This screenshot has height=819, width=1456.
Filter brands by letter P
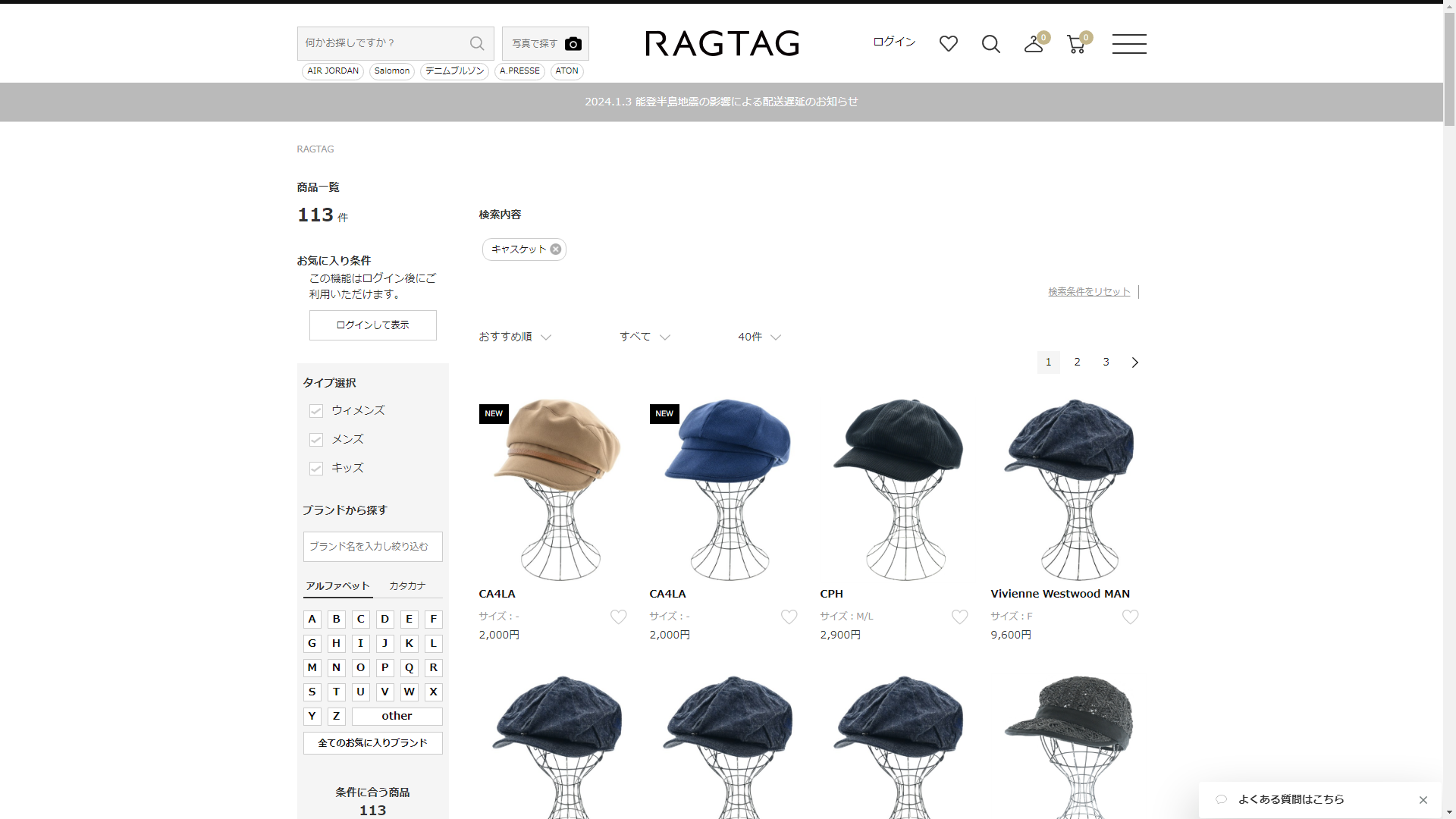click(384, 667)
